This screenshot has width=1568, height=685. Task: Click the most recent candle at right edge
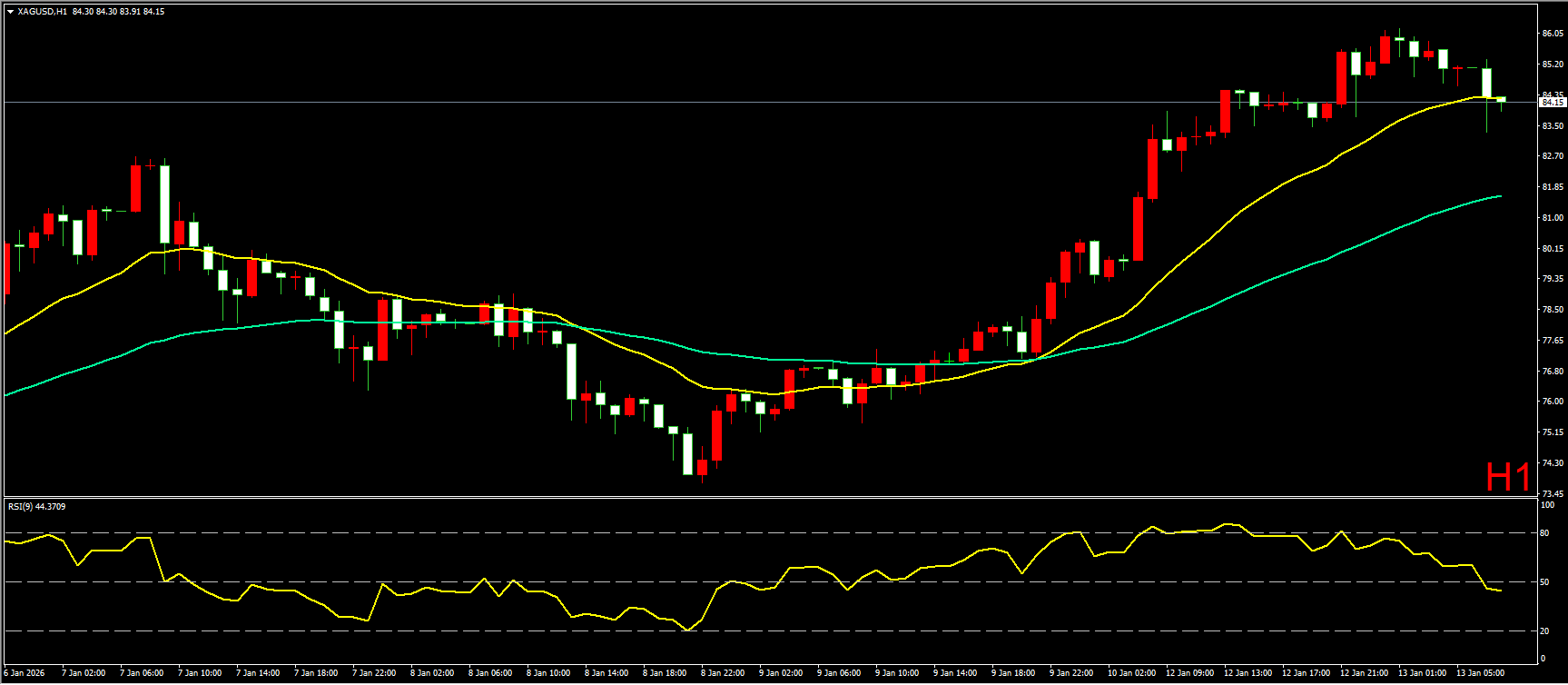[x=1501, y=99]
